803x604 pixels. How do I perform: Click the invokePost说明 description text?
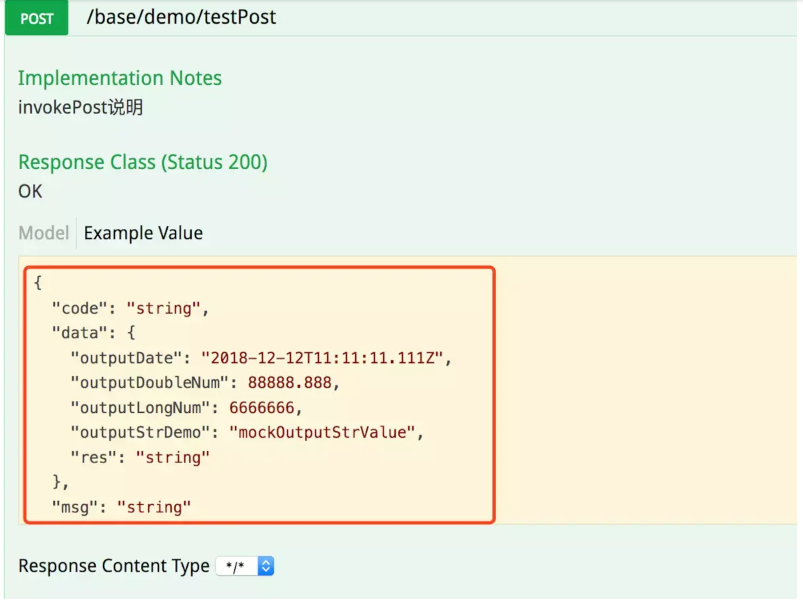pyautogui.click(x=80, y=107)
